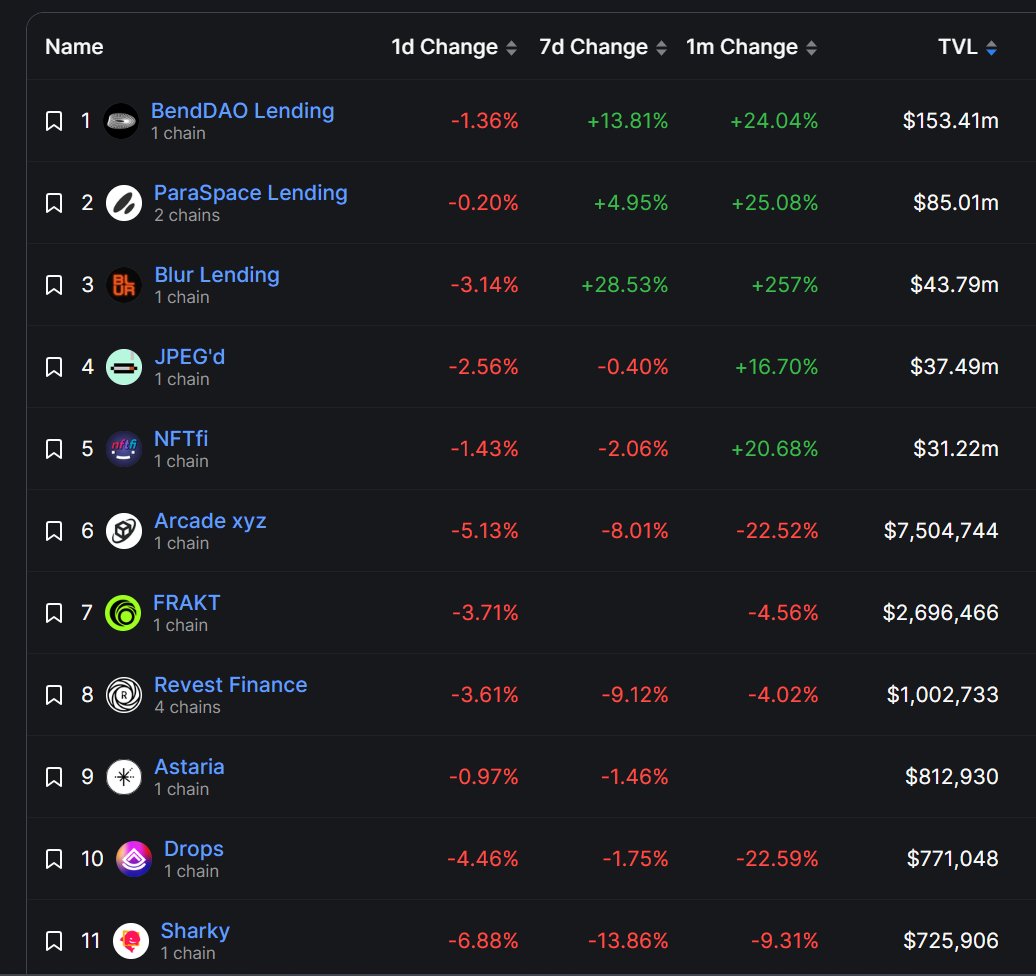
Task: Click "4 chains" under Revest Finance
Action: (188, 707)
